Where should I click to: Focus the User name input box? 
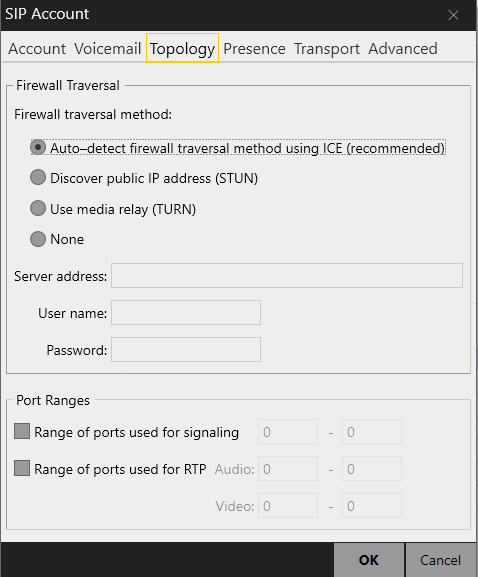click(186, 313)
